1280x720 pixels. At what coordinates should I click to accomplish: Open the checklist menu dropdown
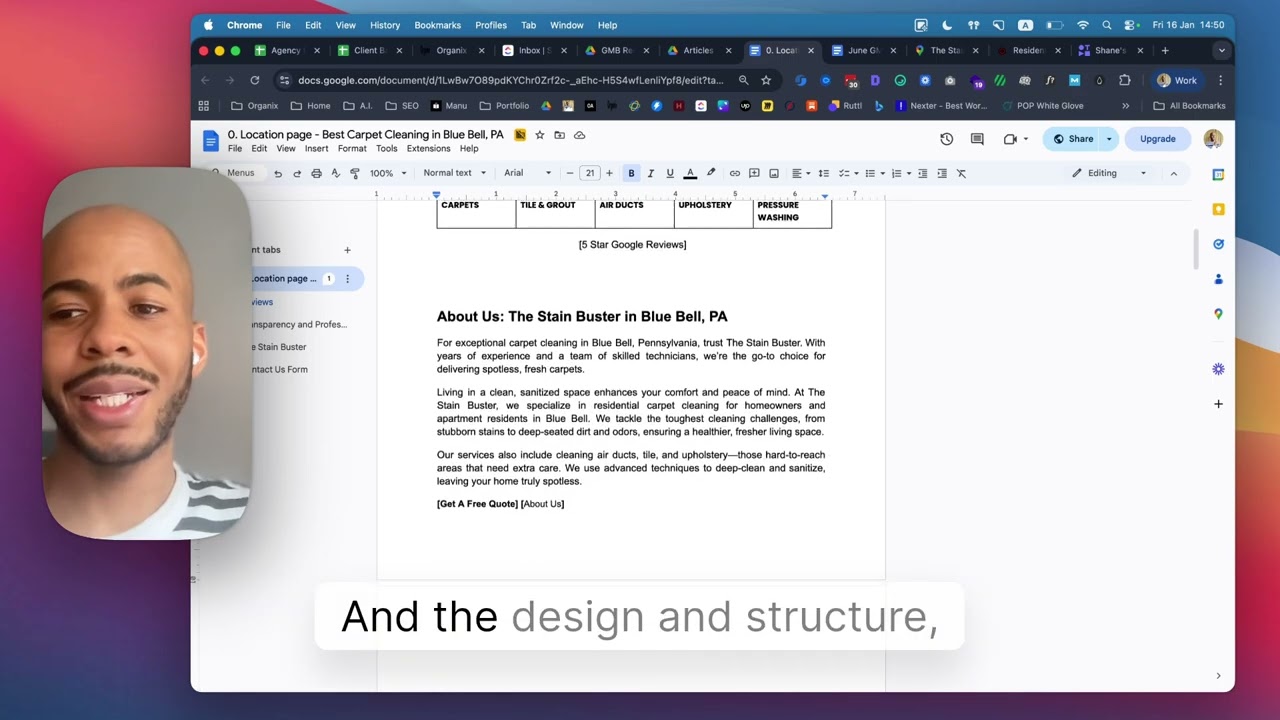pos(848,173)
